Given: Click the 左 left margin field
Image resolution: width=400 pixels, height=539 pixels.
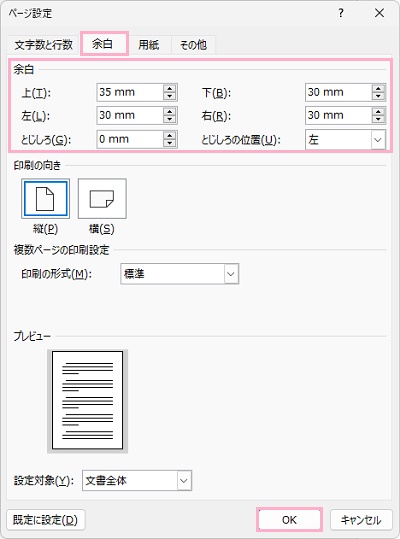Looking at the screenshot, I should click(130, 115).
